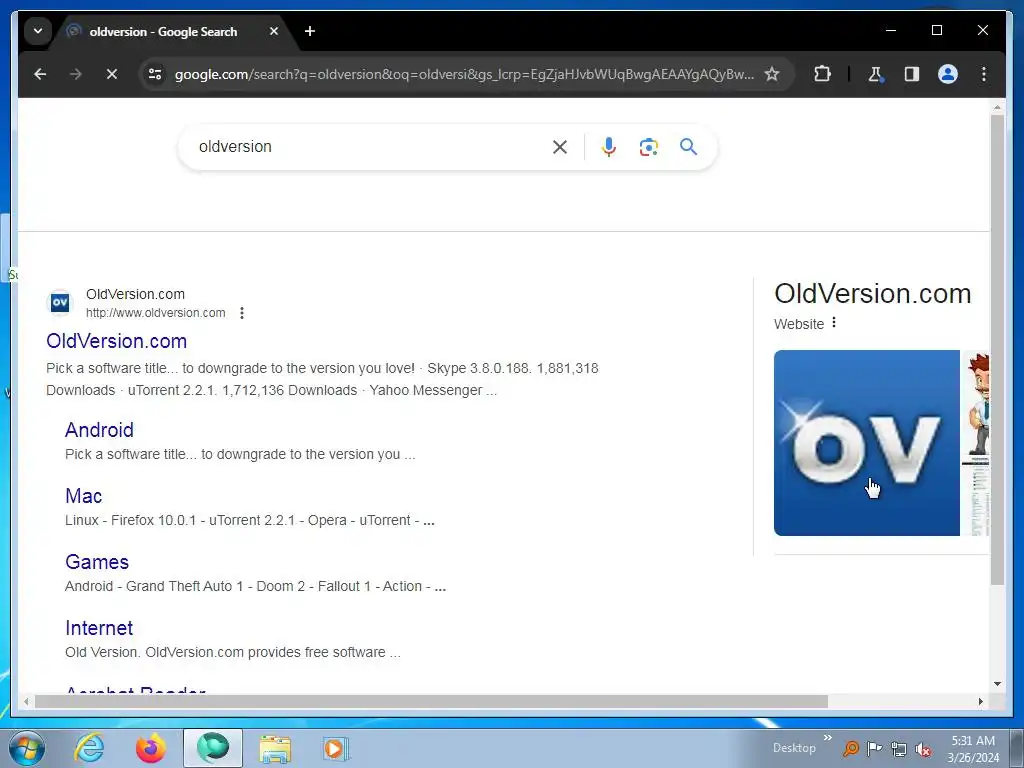Image resolution: width=1024 pixels, height=768 pixels.
Task: Click the forward navigation arrow
Action: coord(76,74)
